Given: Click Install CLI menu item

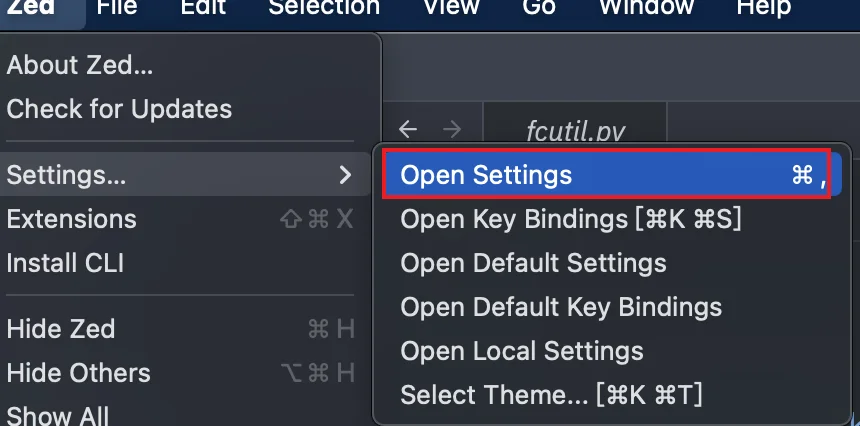Looking at the screenshot, I should [65, 264].
